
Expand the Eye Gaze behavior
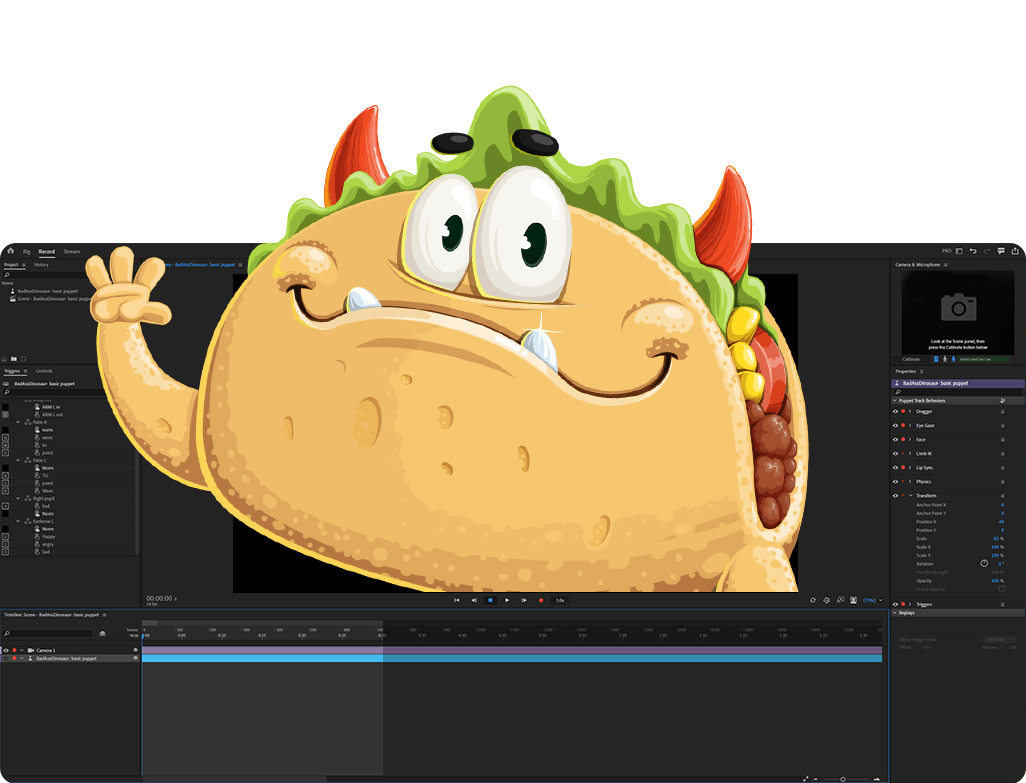point(910,425)
